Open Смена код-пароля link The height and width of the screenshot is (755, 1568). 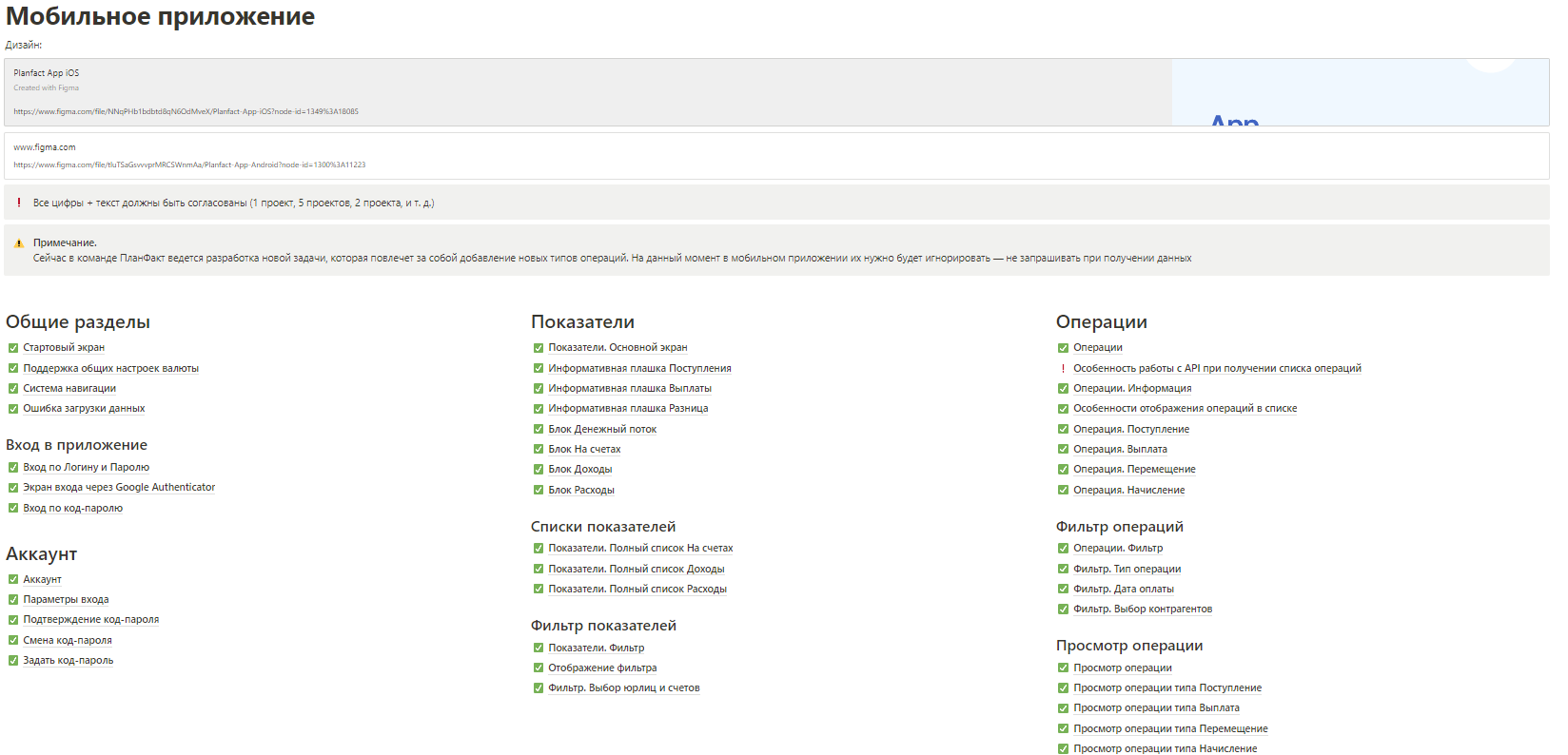pos(68,641)
